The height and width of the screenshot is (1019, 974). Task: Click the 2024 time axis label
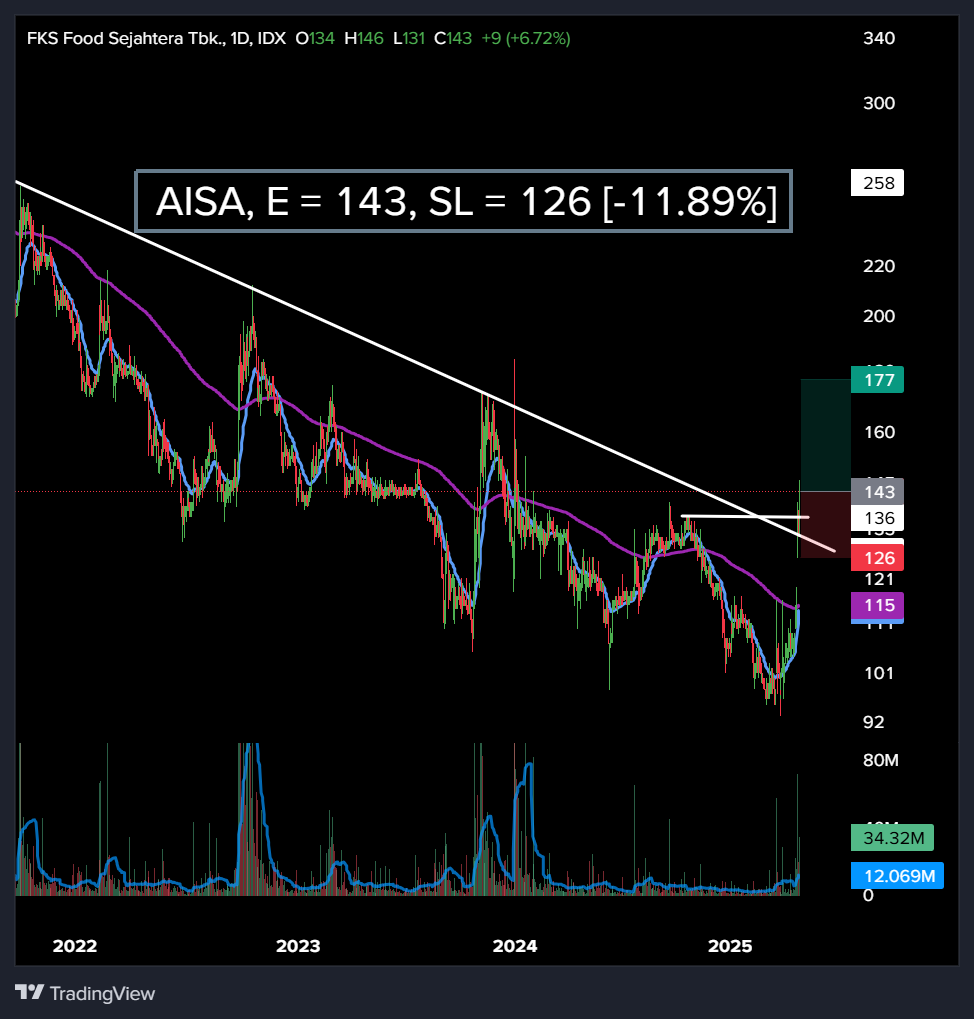(x=515, y=946)
